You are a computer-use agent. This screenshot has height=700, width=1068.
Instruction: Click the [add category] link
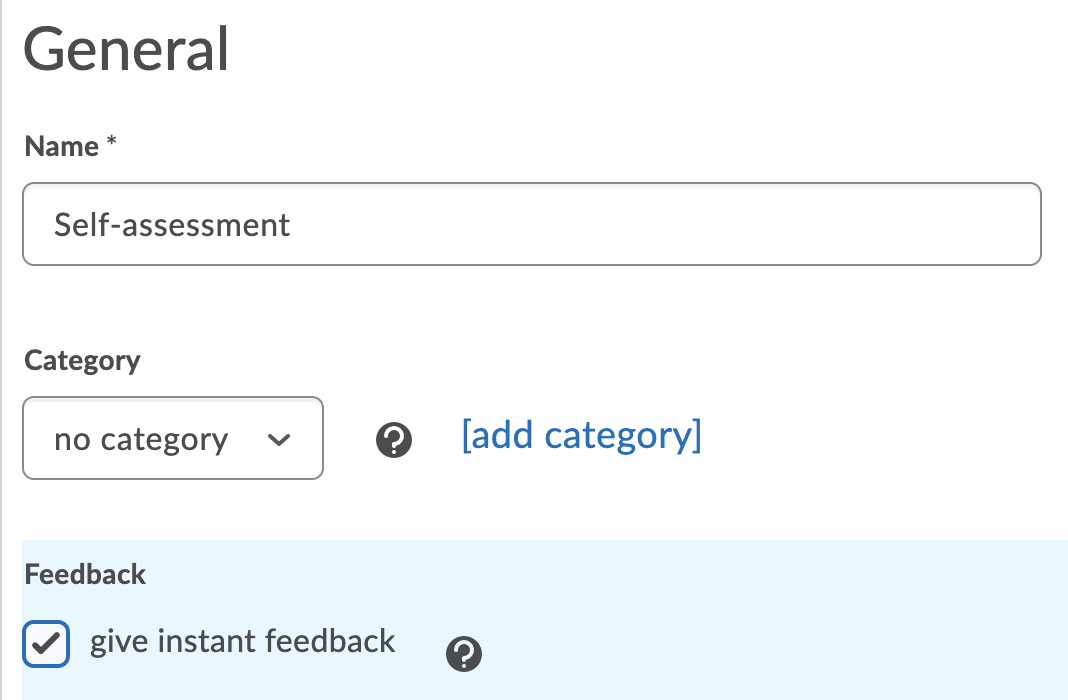pyautogui.click(x=581, y=436)
